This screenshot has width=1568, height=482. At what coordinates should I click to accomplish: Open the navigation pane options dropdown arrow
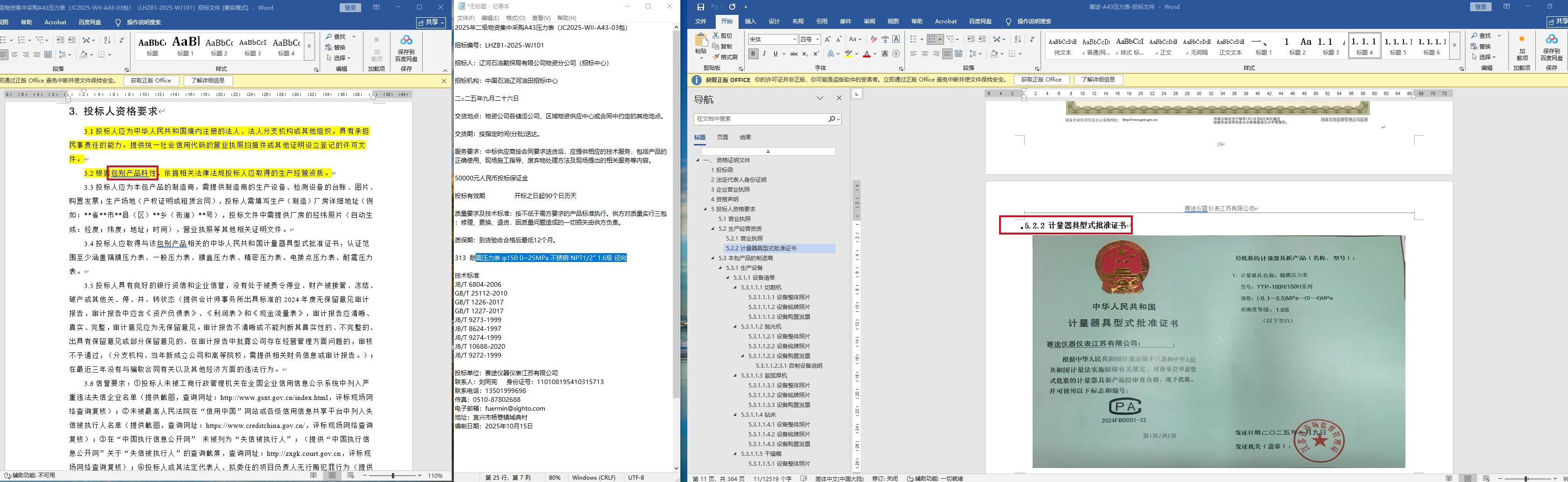point(820,99)
